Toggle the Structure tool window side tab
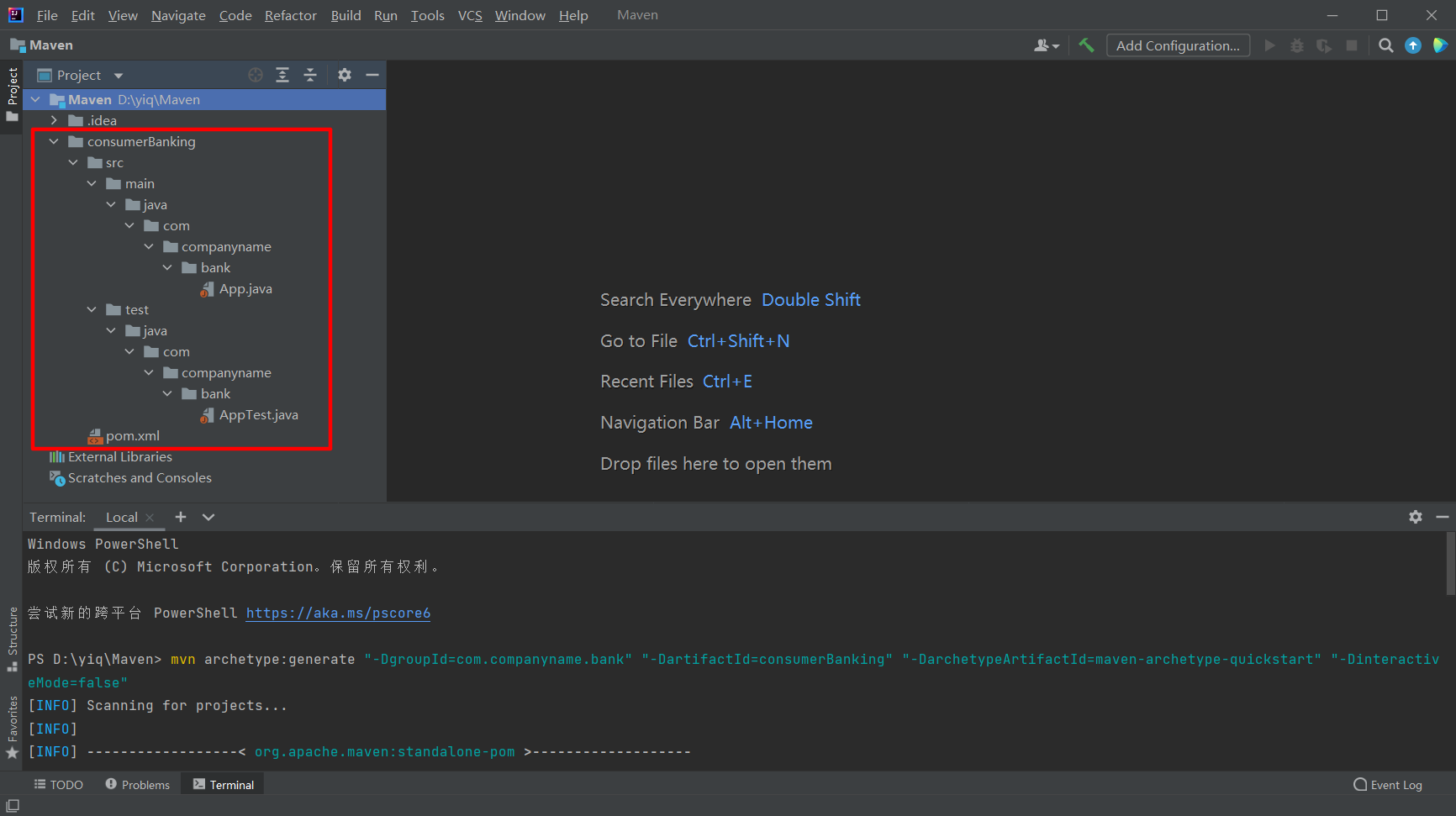 pyautogui.click(x=12, y=639)
